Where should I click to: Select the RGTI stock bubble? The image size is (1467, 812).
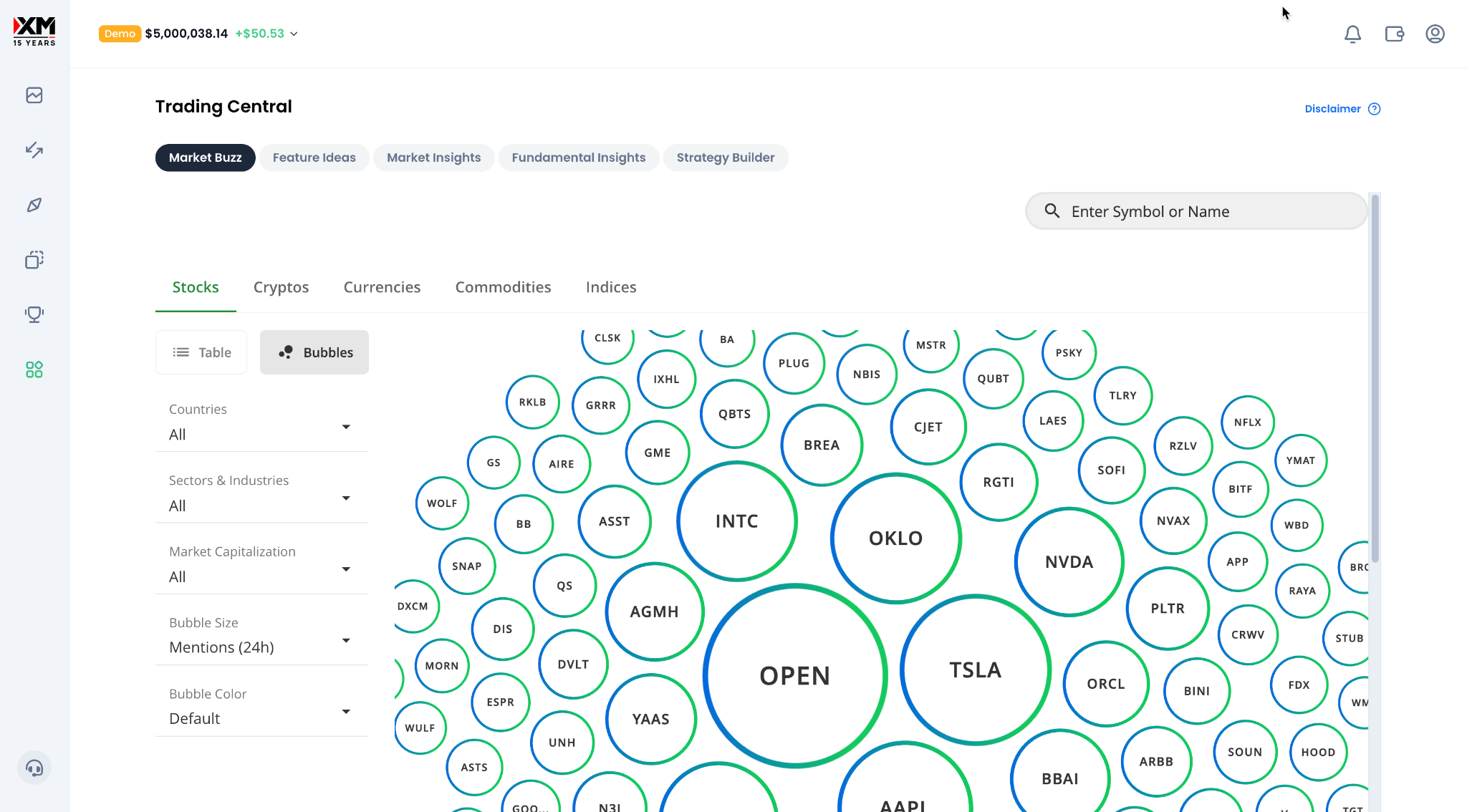click(x=999, y=483)
